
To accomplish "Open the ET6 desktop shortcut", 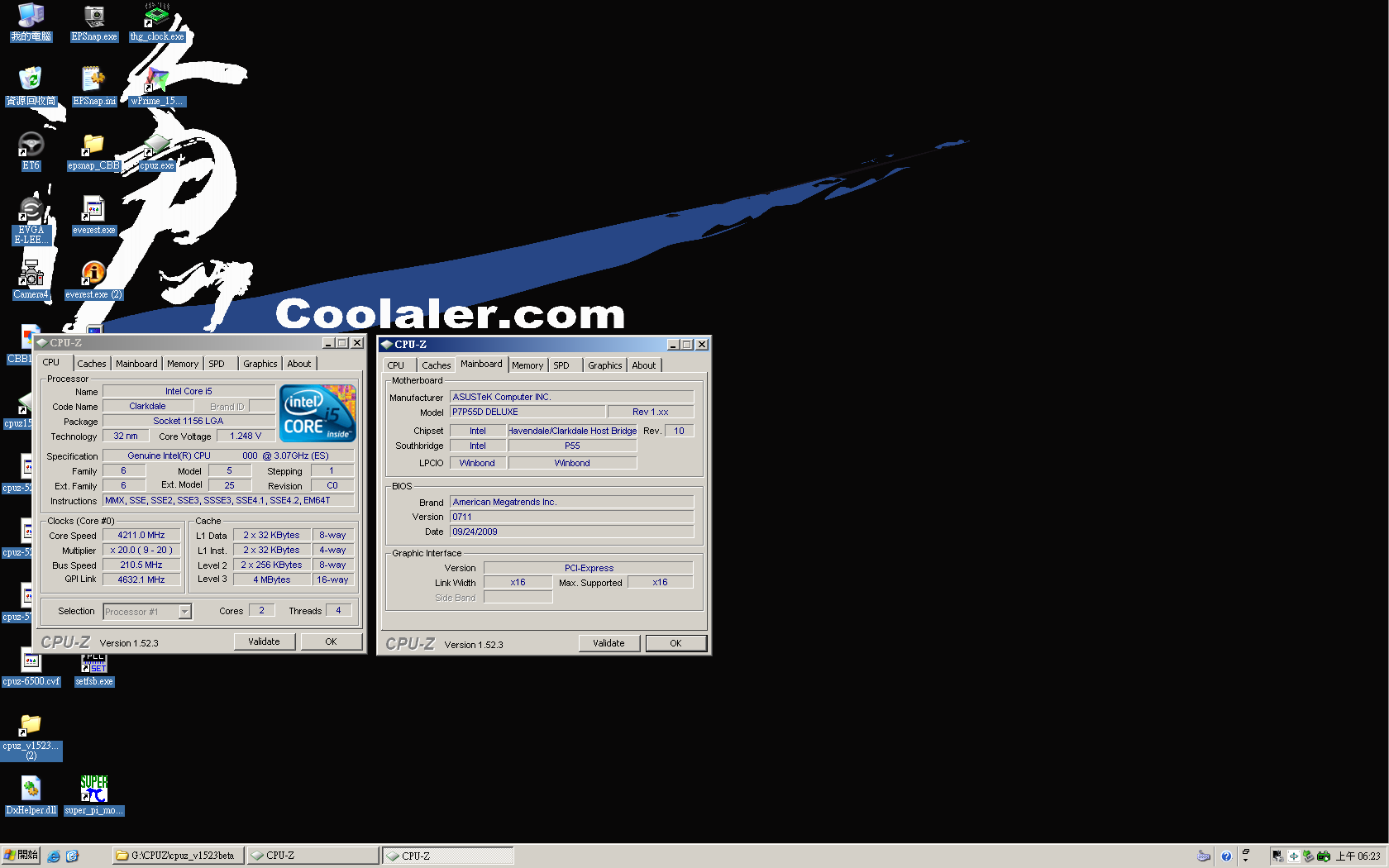I will coord(31,151).
